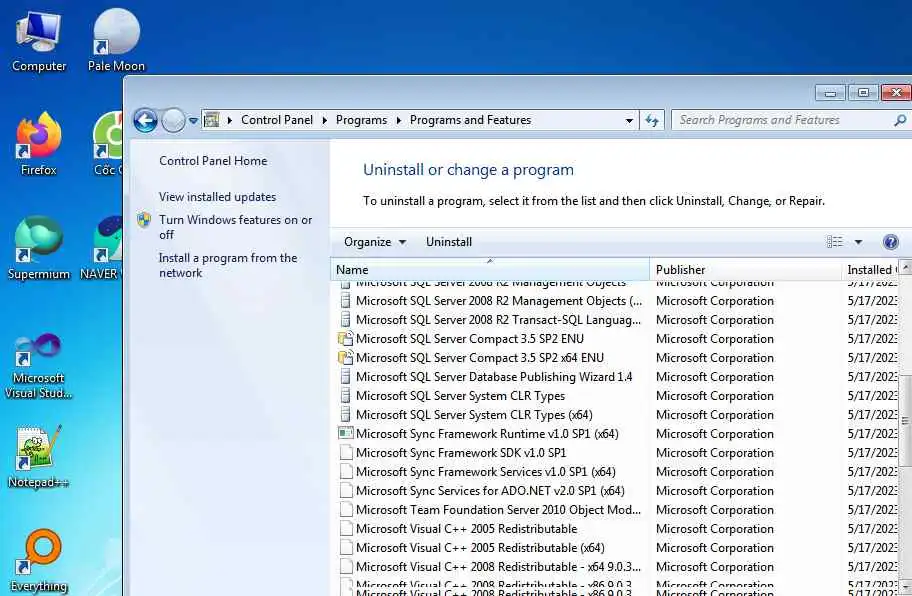Expand the address bar history dropdown
The height and width of the screenshot is (596, 912).
(629, 121)
